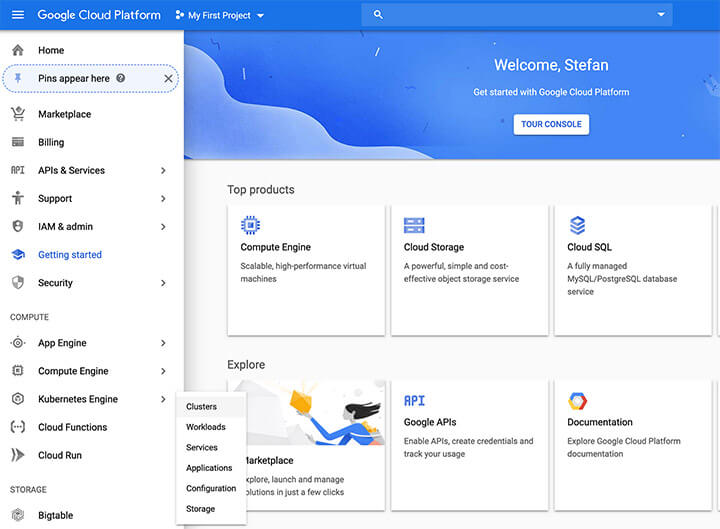The width and height of the screenshot is (720, 529).
Task: Click the Home house icon
Action: 18,50
